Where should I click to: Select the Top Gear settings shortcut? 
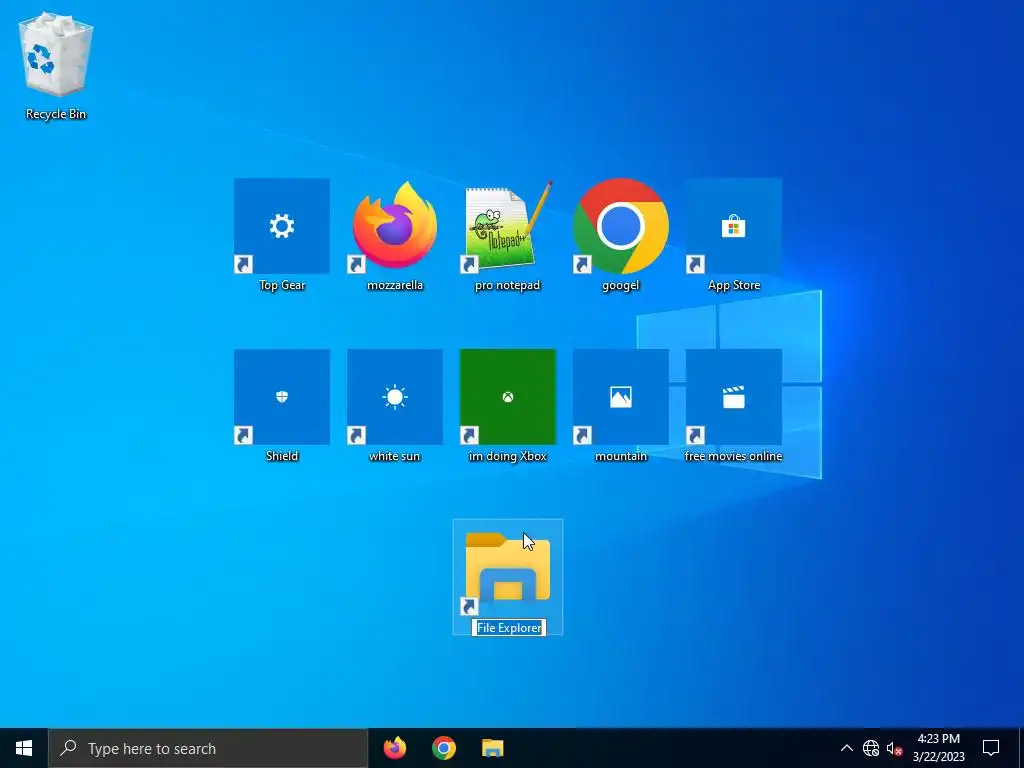pyautogui.click(x=281, y=226)
